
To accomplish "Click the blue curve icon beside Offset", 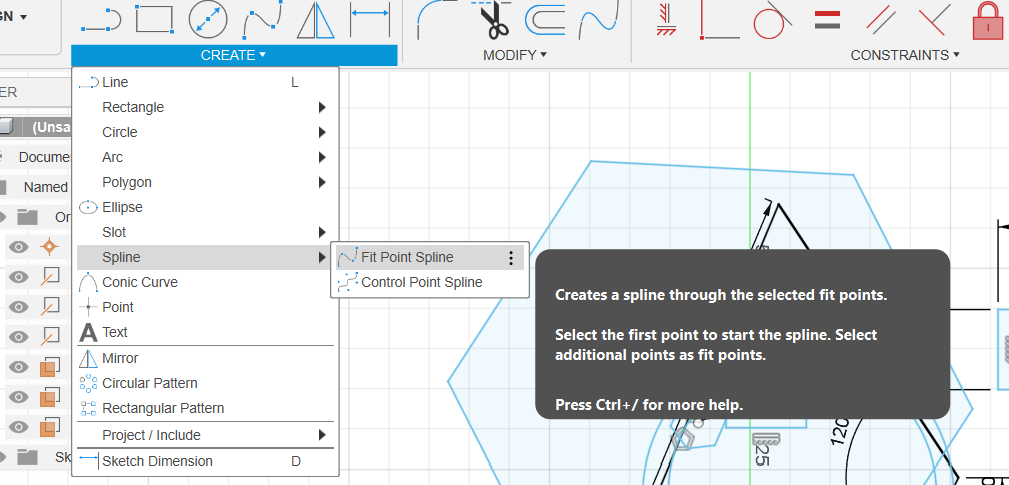I will coord(598,19).
